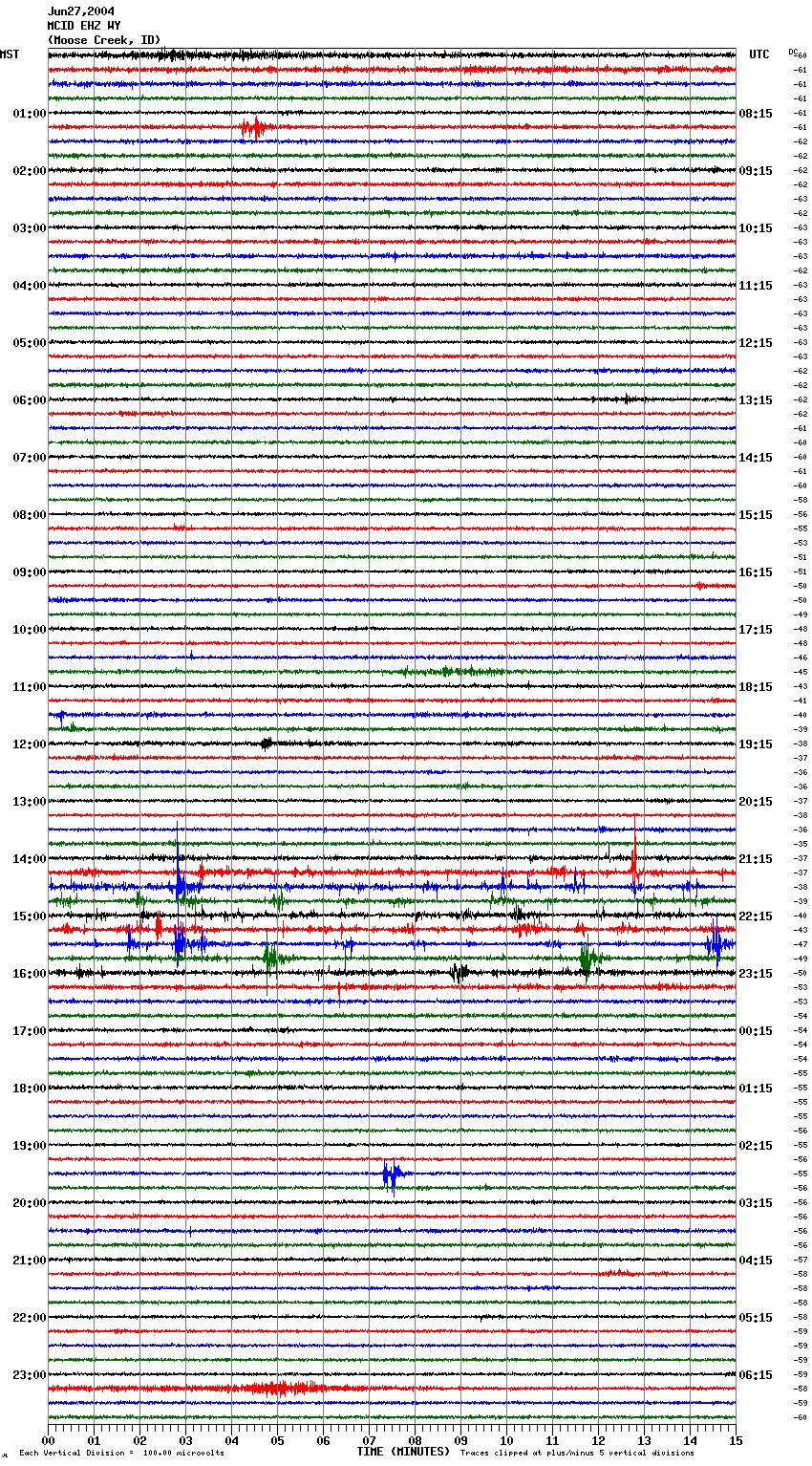Click the 08:15 UTC time label
Image resolution: width=812 pixels, height=1466 pixels.
point(756,114)
